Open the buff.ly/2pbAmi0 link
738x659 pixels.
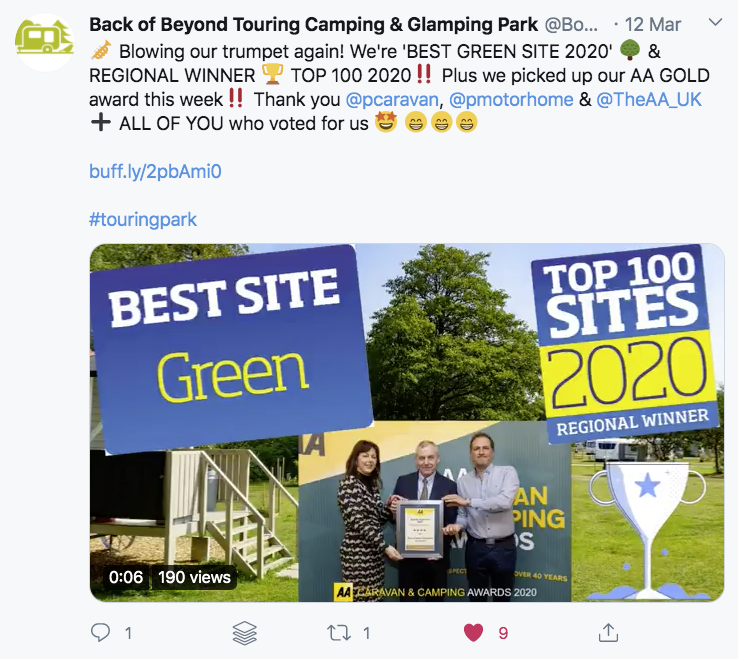click(155, 171)
